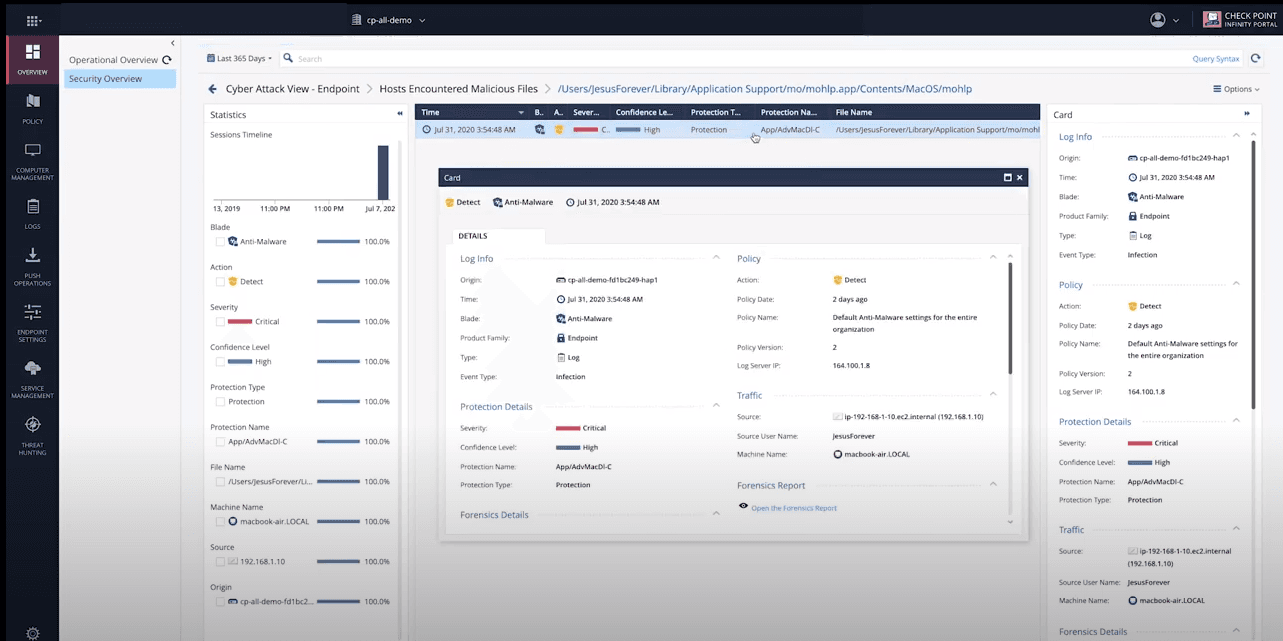Select Operational Overview in the side menu
This screenshot has width=1283, height=641.
[113, 60]
